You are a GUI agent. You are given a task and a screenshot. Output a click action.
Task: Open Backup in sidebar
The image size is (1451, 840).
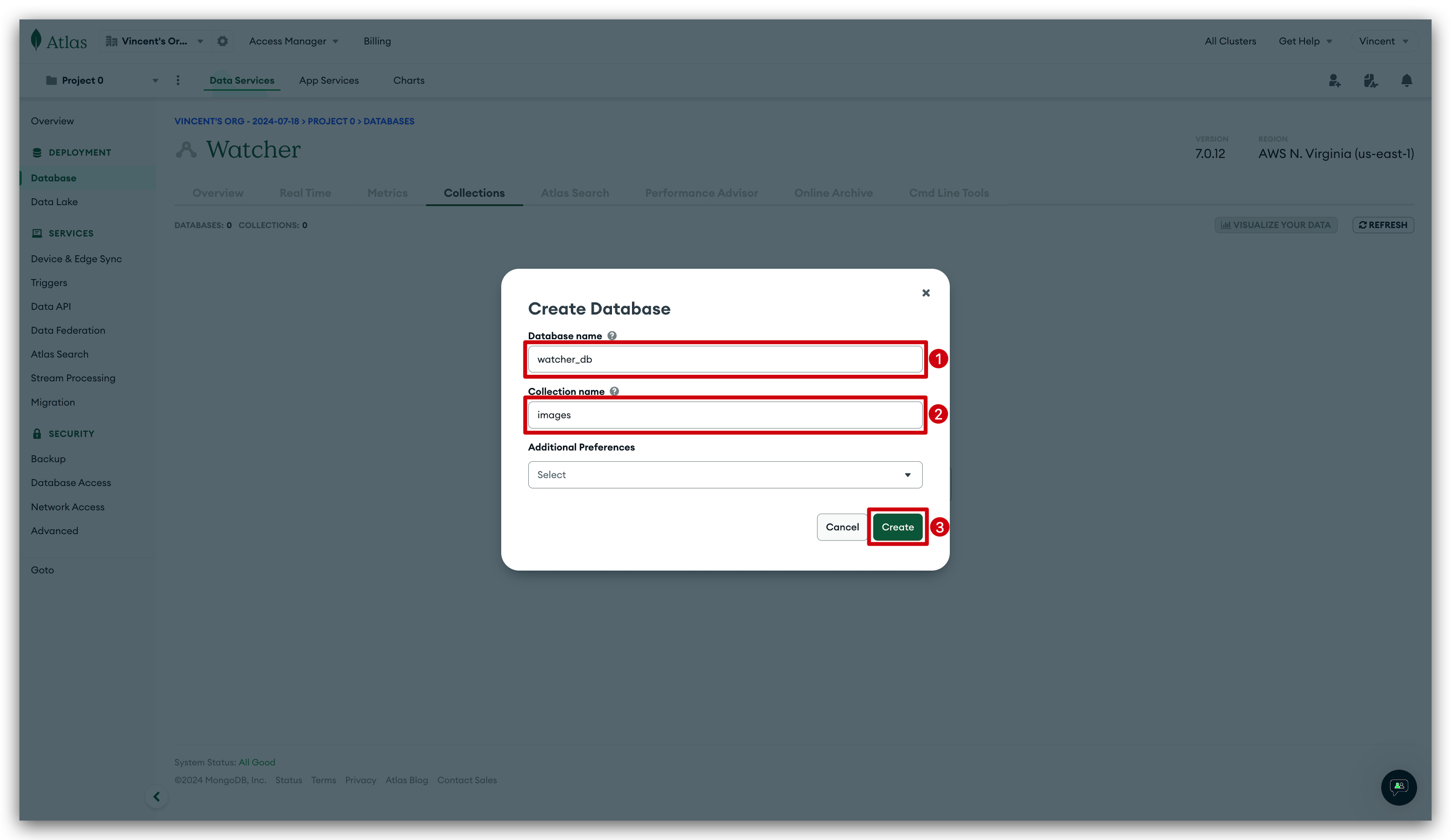tap(49, 459)
